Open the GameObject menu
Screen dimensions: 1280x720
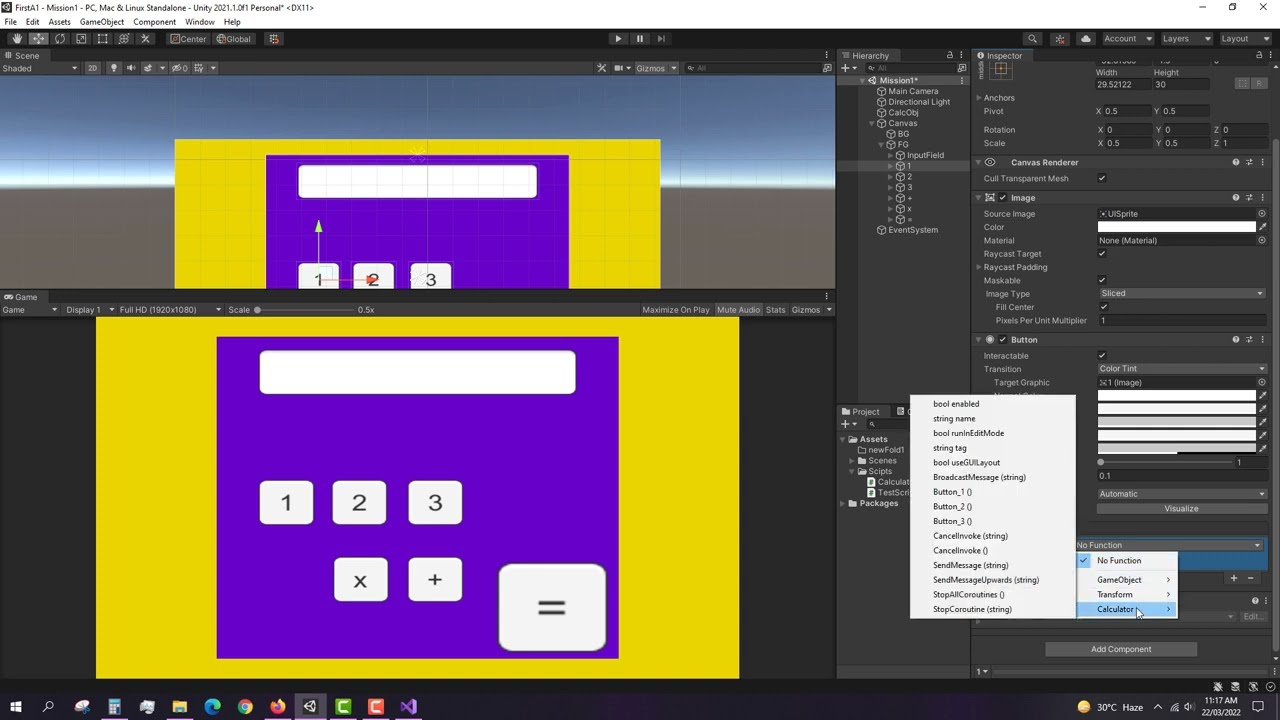pos(102,22)
